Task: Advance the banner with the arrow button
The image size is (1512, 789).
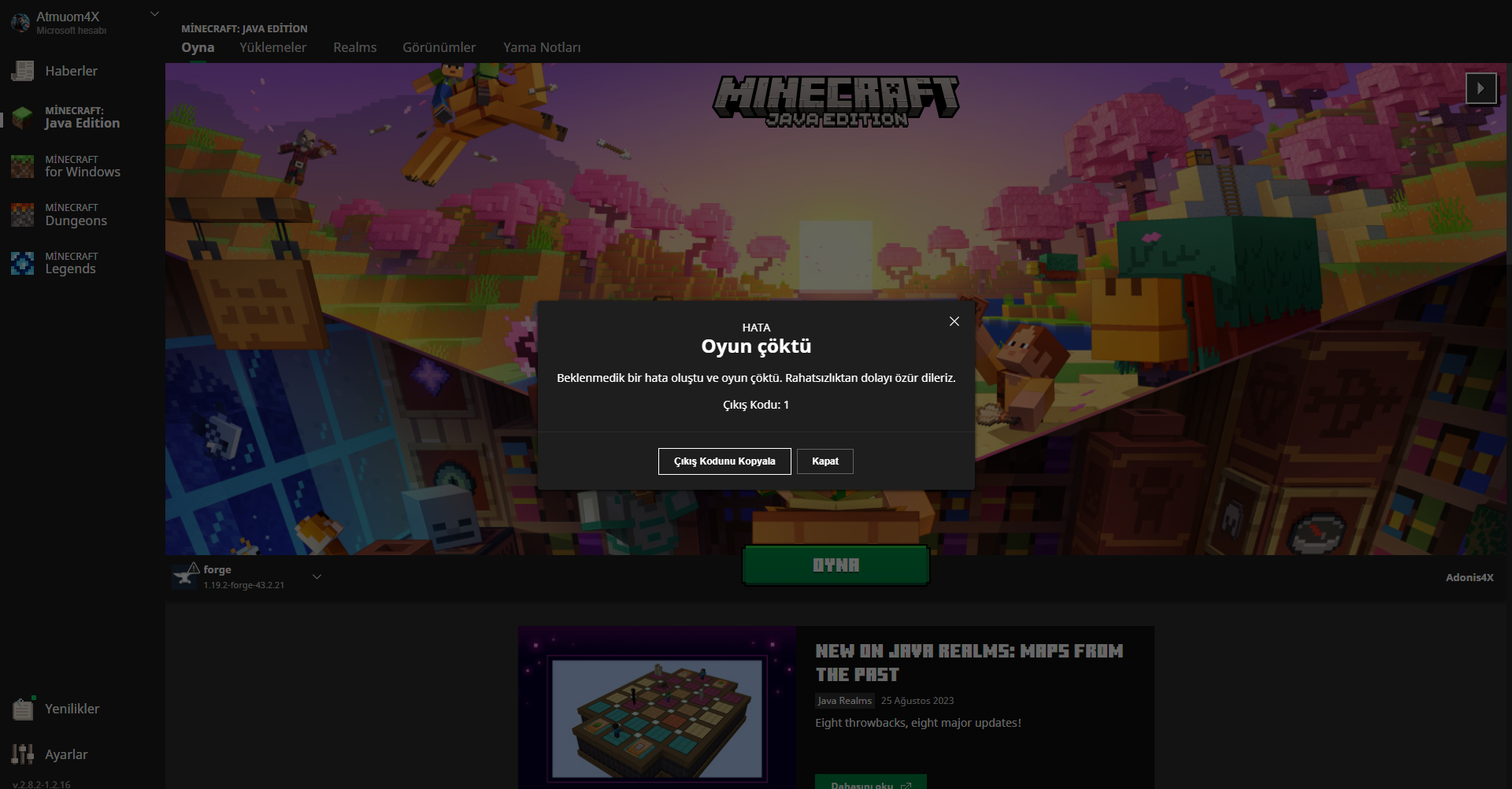Action: click(x=1480, y=88)
